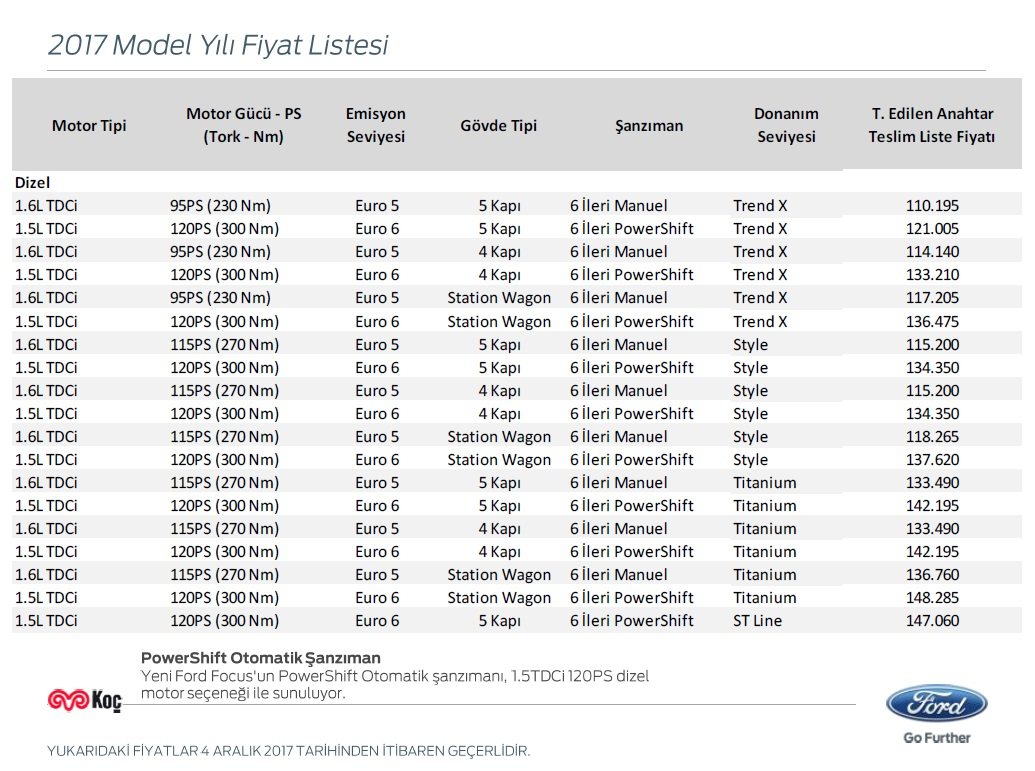Click the Ford oval logo
The height and width of the screenshot is (771, 1035).
936,703
